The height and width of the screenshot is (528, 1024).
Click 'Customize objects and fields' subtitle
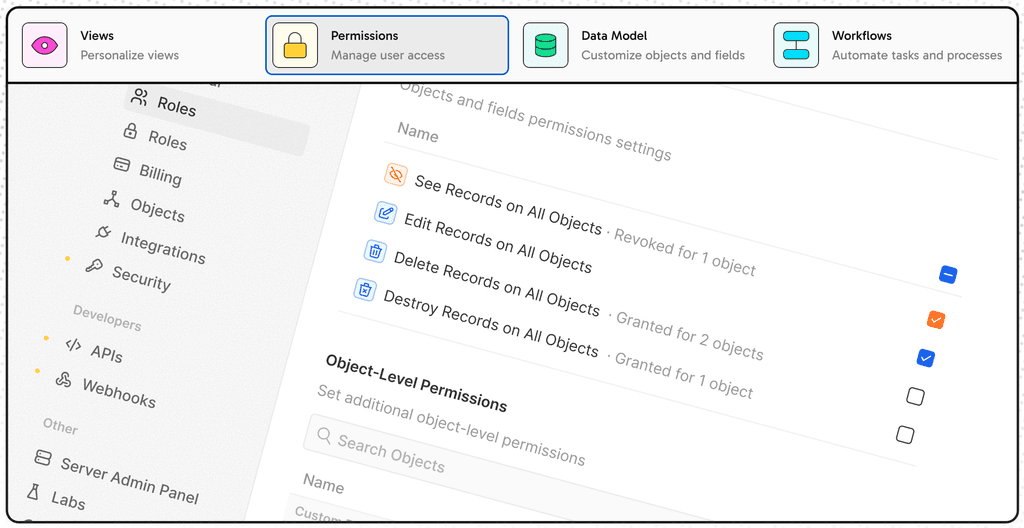coord(664,55)
